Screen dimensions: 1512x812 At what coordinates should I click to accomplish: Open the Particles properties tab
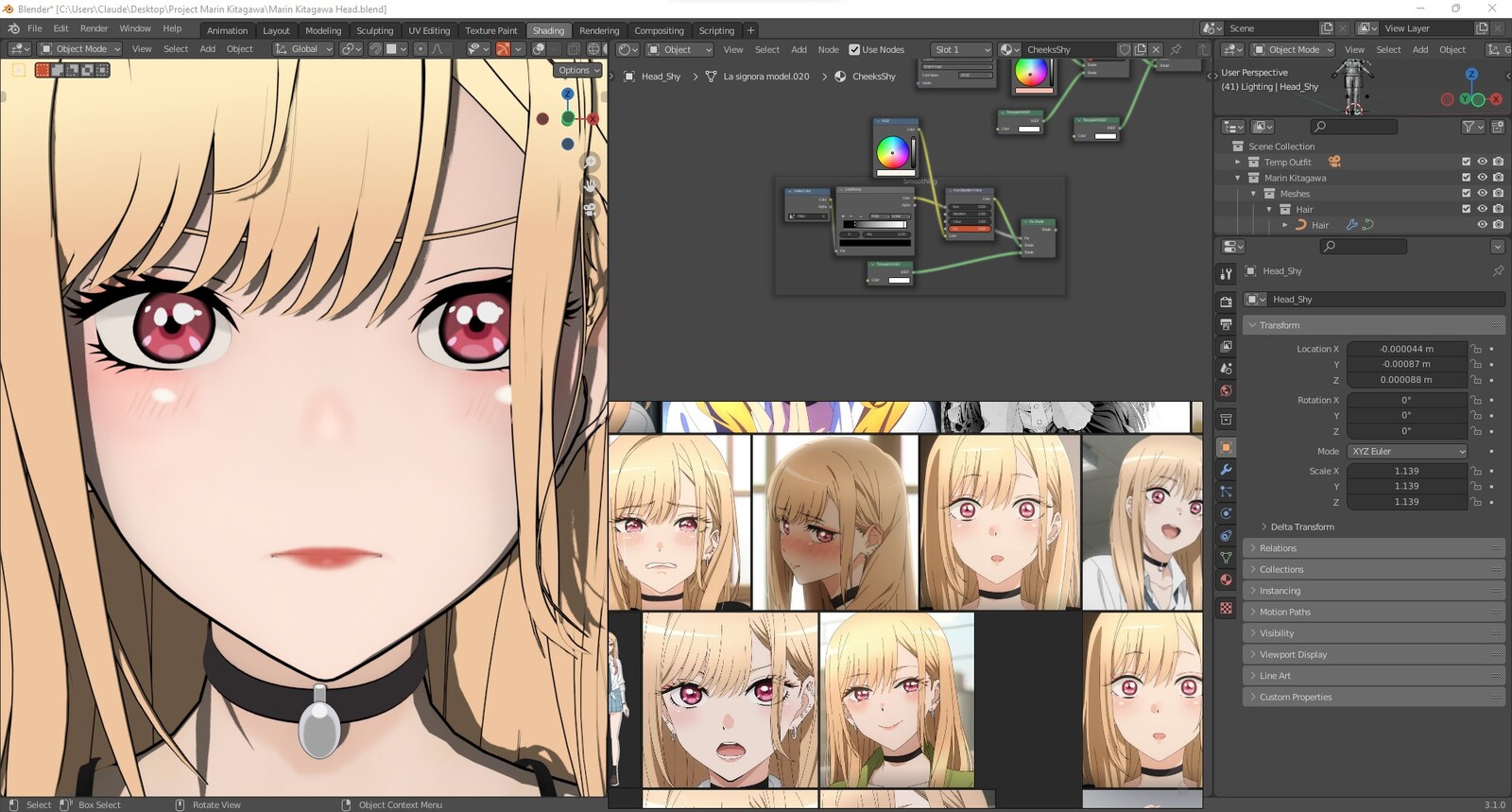[1226, 492]
